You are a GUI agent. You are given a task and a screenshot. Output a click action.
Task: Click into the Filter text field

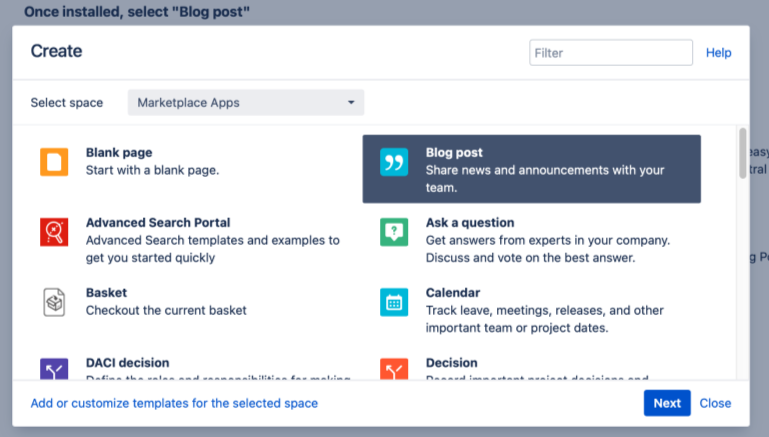pyautogui.click(x=611, y=53)
